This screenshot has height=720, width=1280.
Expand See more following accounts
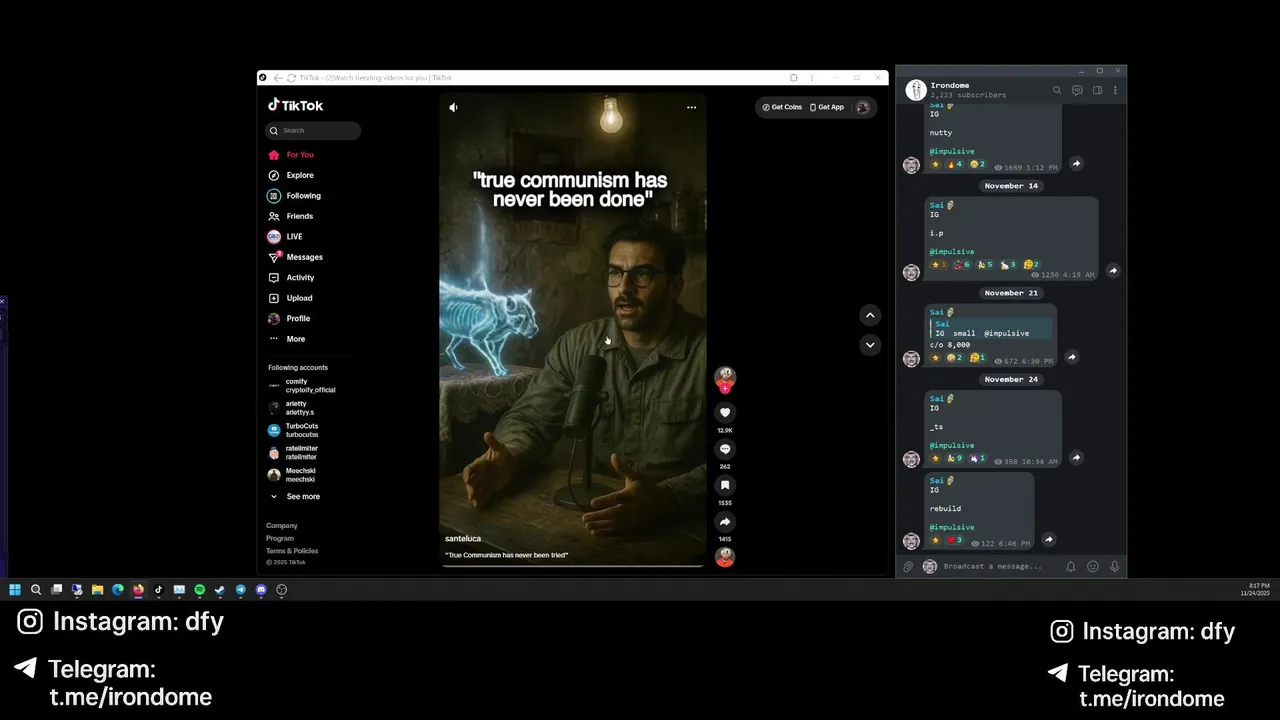[295, 497]
